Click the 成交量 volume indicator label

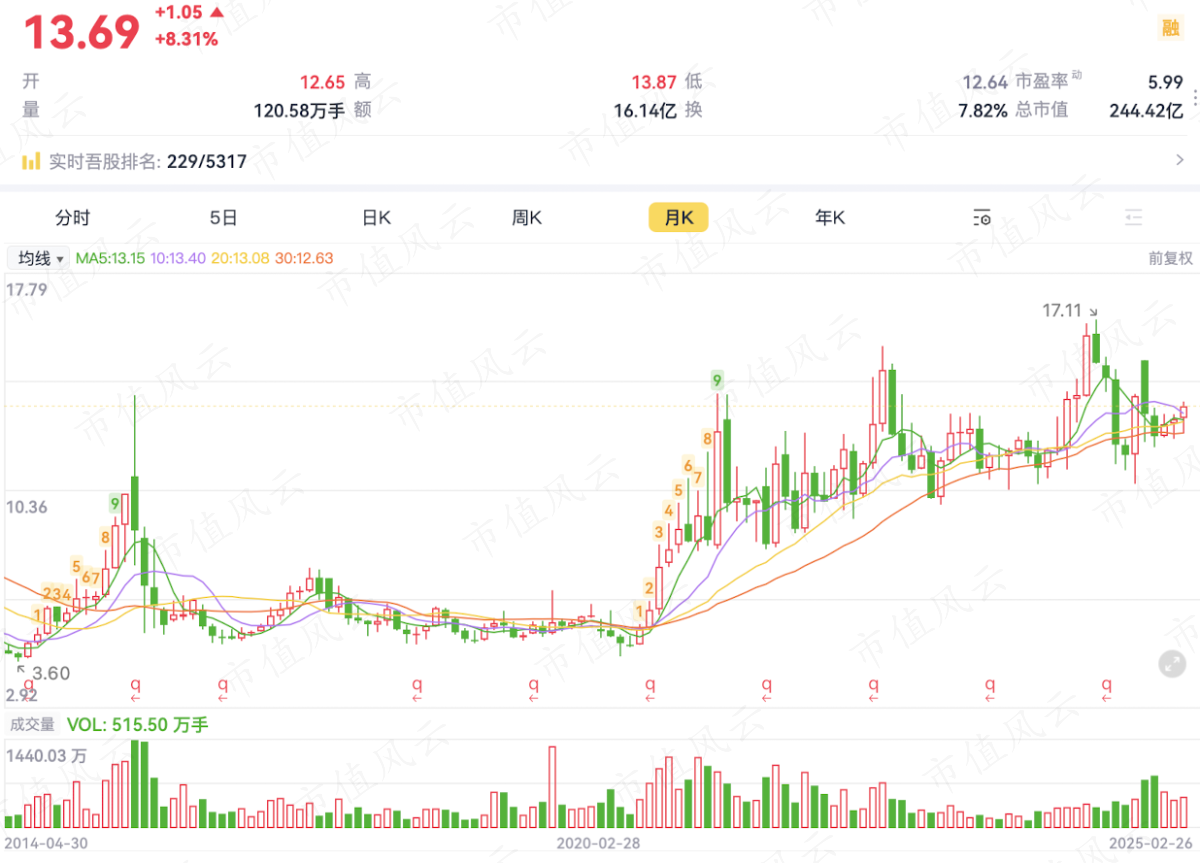click(x=32, y=725)
